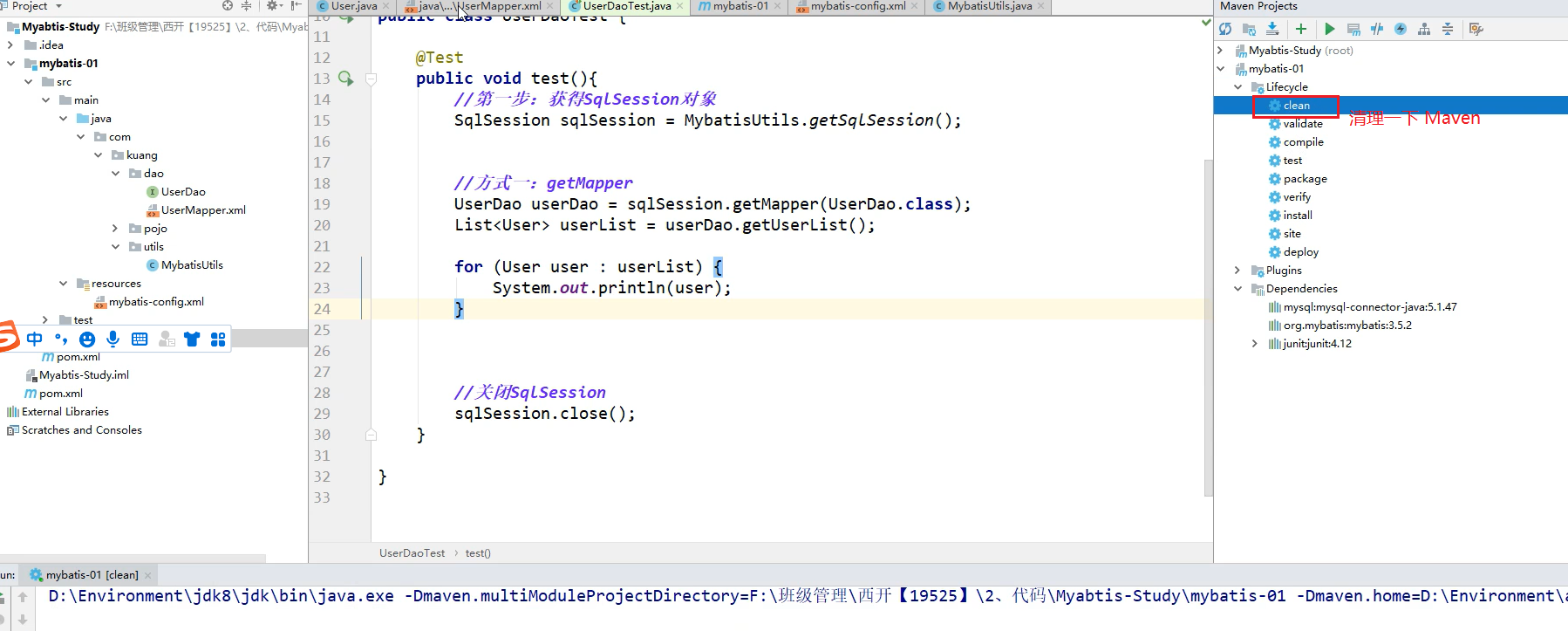The width and height of the screenshot is (1568, 631).
Task: Toggle Maven offline mode
Action: click(x=1377, y=29)
